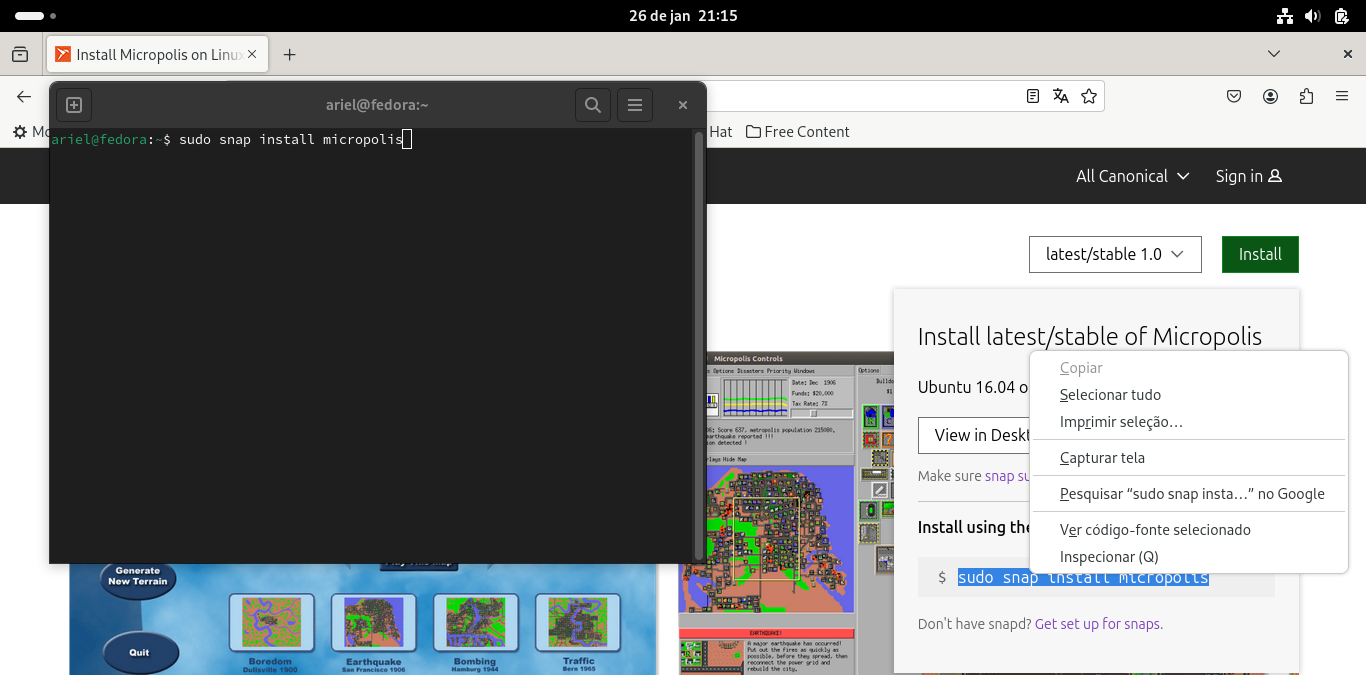Open the Firefox application menu

coord(1341,95)
